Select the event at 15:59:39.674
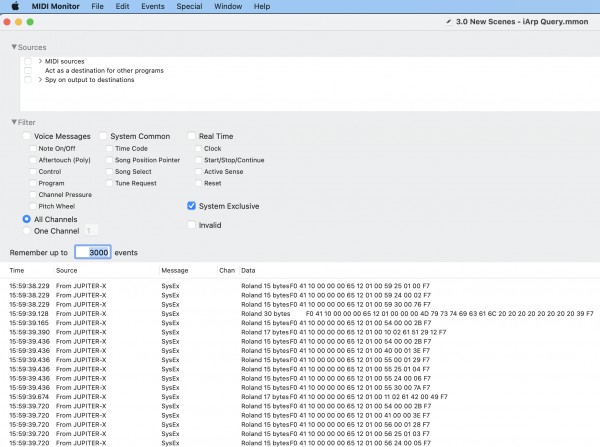Screen dimensions: 600x447 coord(300,397)
